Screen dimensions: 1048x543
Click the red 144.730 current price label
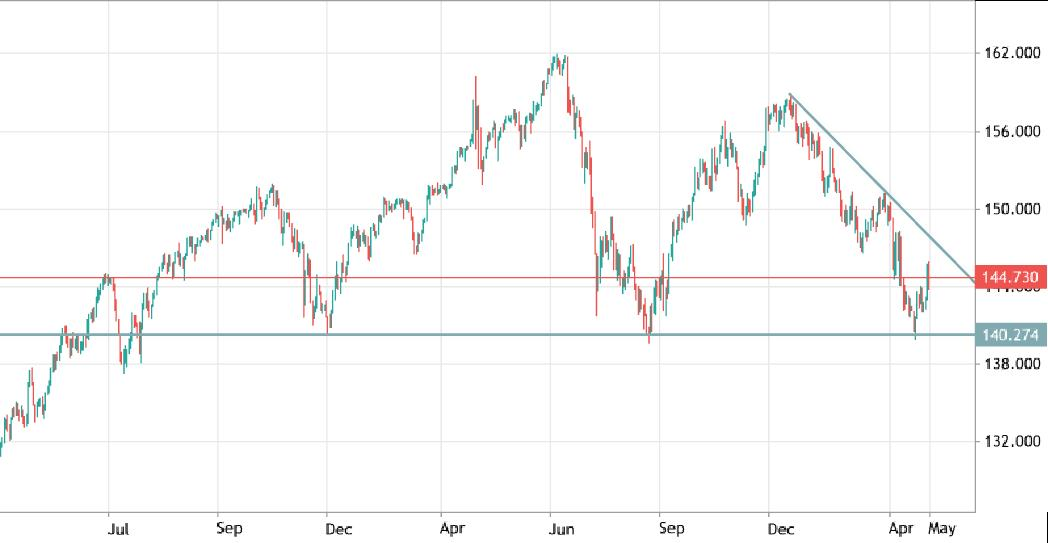click(1009, 277)
